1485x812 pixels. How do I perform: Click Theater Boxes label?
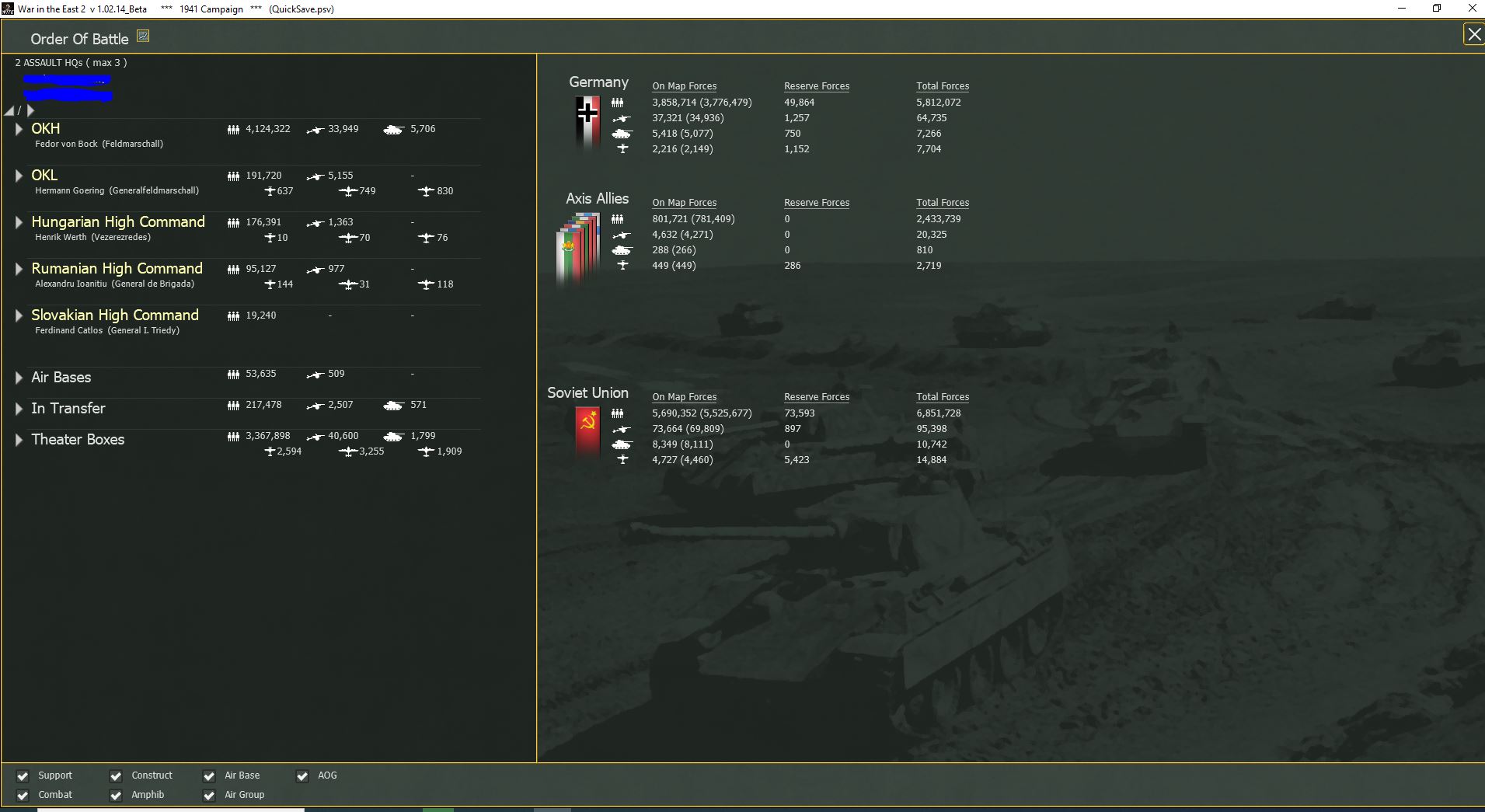tap(78, 440)
